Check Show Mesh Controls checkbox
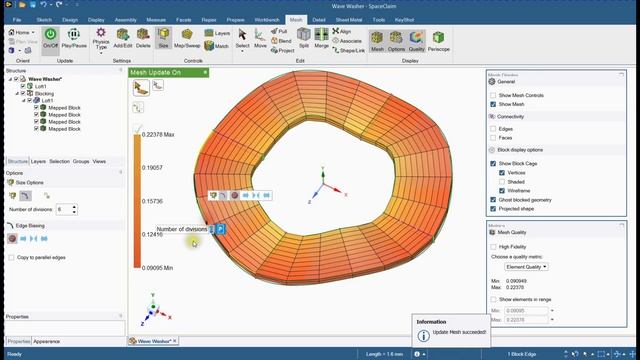The width and height of the screenshot is (640, 360). point(493,95)
